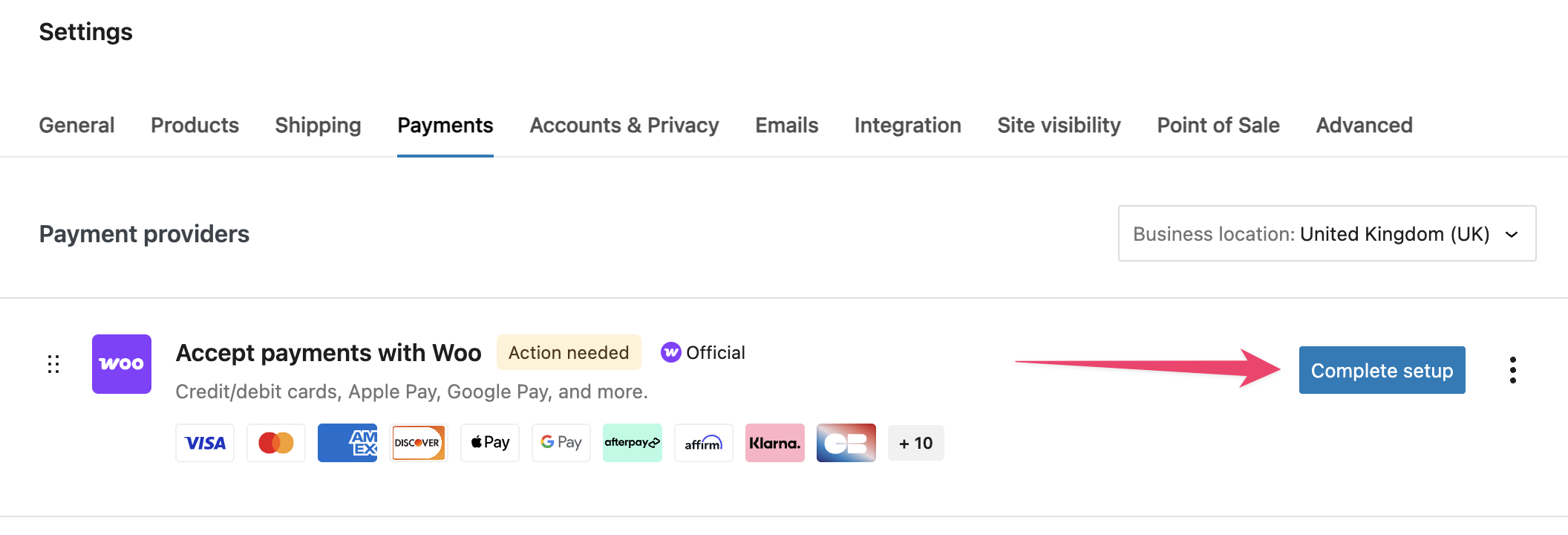
Task: Click the Mastercard icon
Action: pyautogui.click(x=276, y=443)
